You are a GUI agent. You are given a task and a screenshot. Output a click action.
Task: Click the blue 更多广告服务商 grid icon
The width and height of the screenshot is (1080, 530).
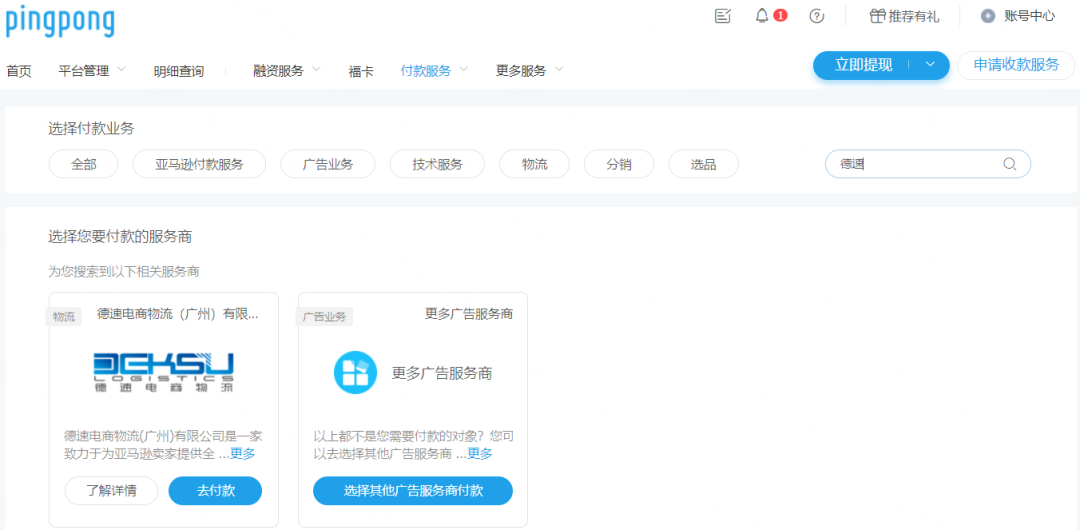pyautogui.click(x=355, y=373)
